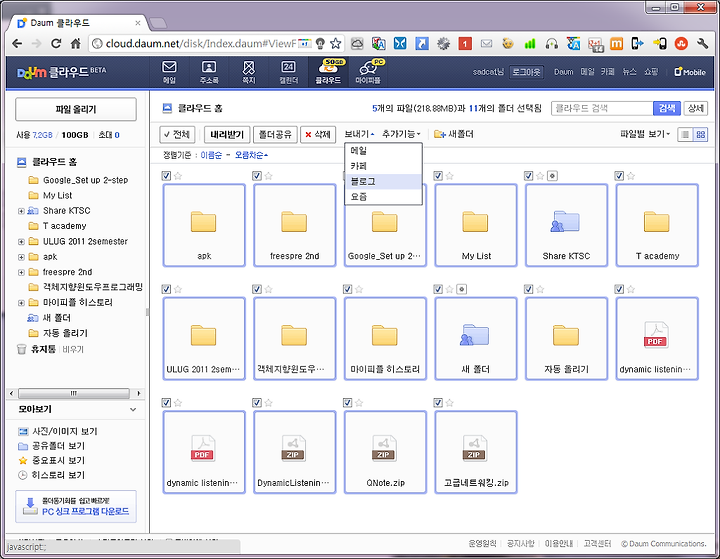Open the 클라우드 icon in top navigation
The width and height of the screenshot is (720, 559).
pyautogui.click(x=328, y=72)
